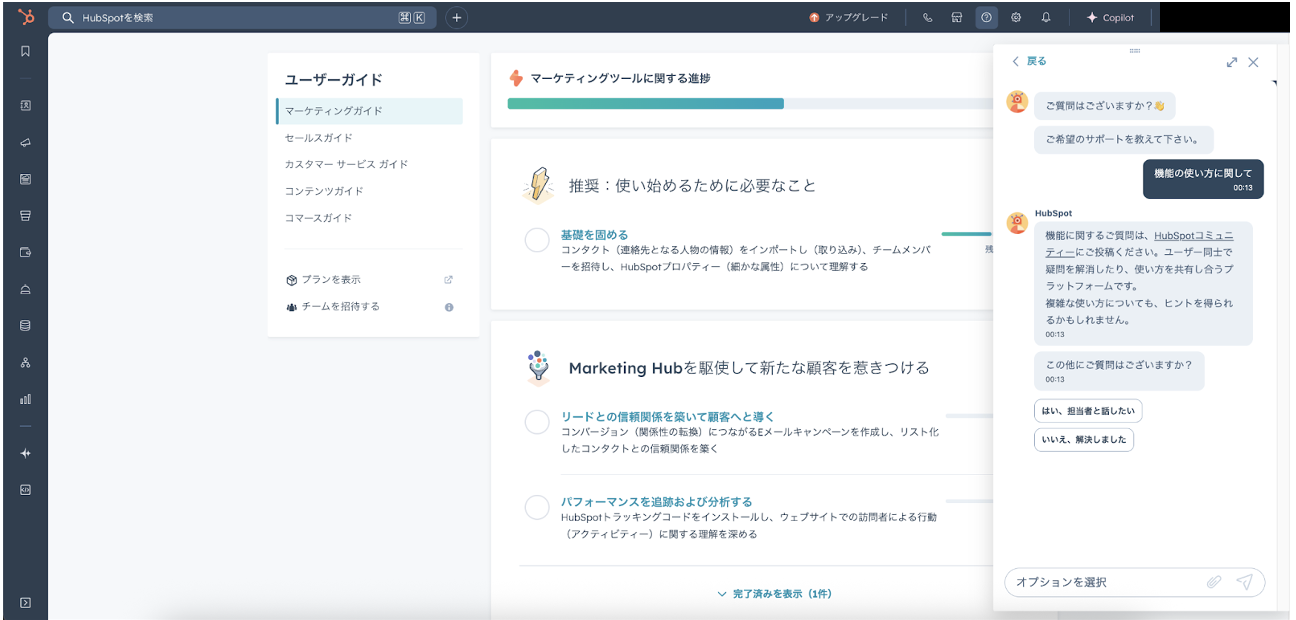1296x620 pixels.
Task: Click the Marketing Hub funnel icon
Action: point(538,367)
